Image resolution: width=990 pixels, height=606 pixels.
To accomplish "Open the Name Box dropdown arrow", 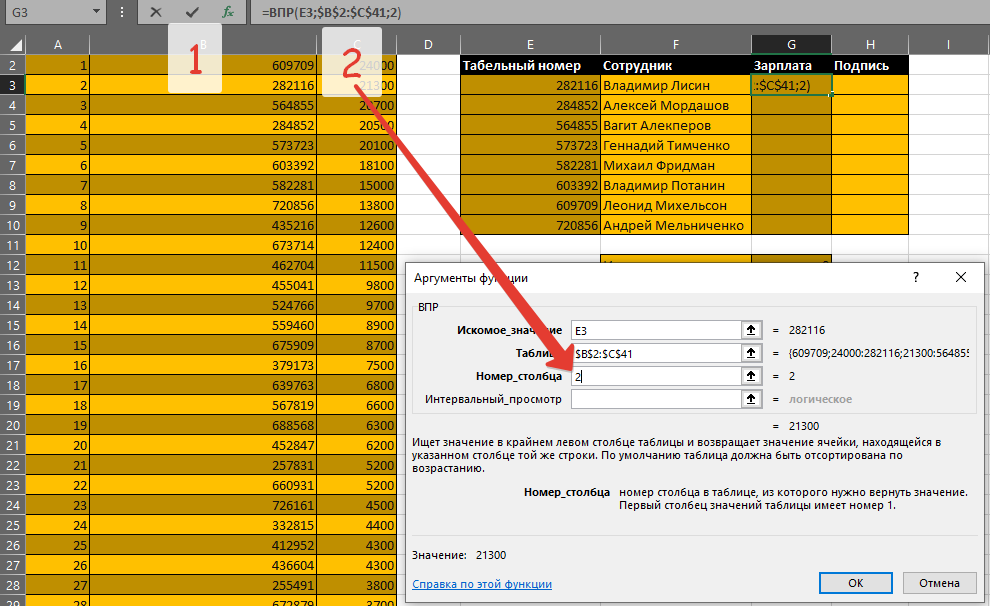I will [95, 13].
